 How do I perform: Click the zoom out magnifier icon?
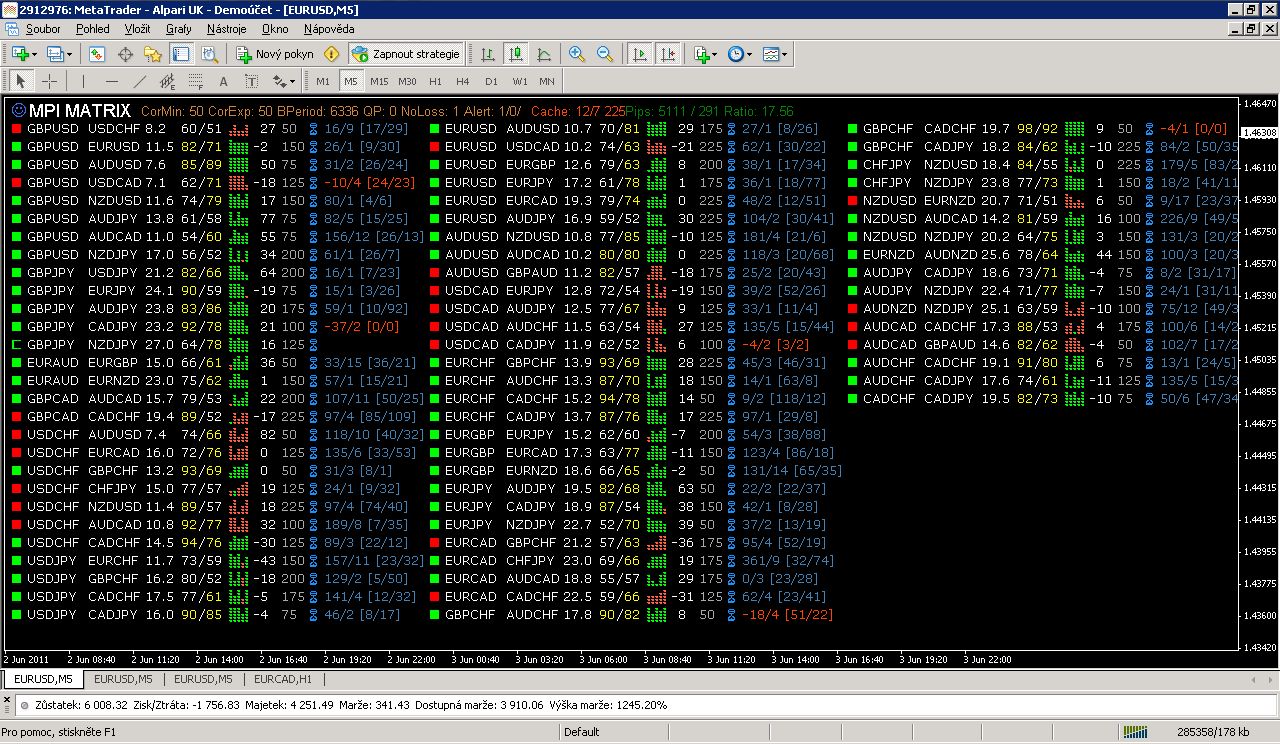pyautogui.click(x=605, y=54)
